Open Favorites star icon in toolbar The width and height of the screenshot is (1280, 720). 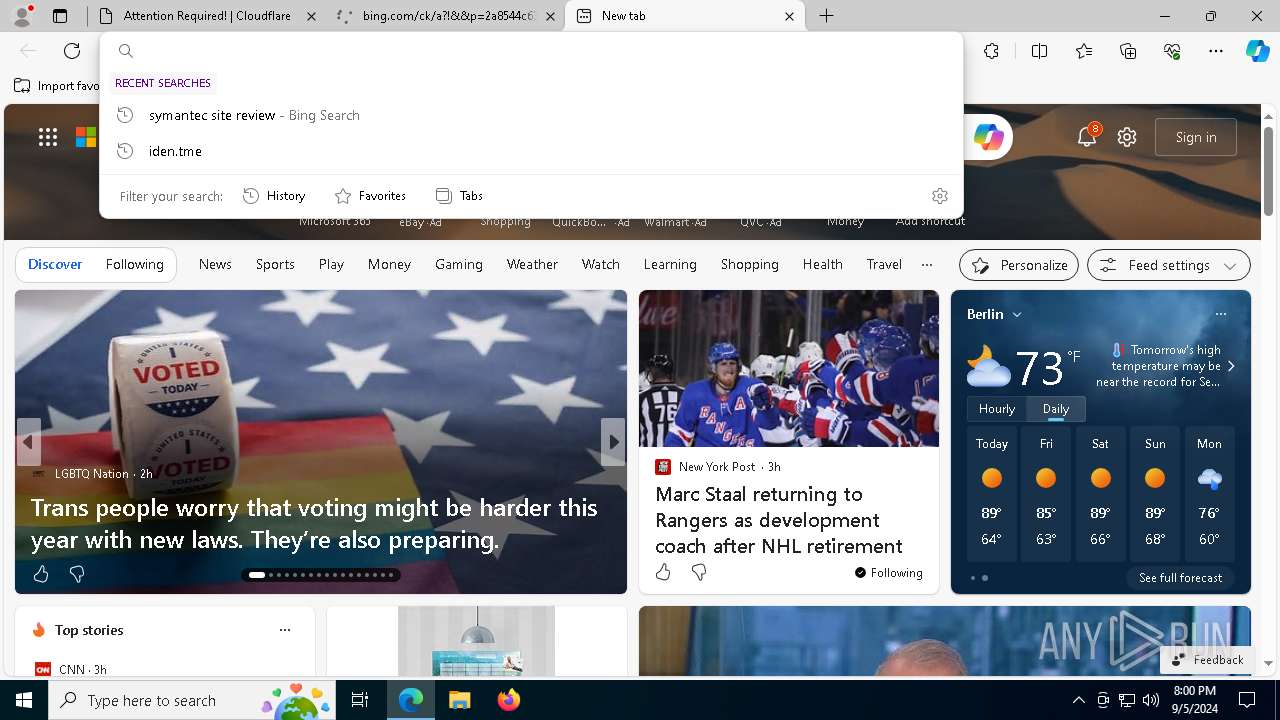[1084, 51]
